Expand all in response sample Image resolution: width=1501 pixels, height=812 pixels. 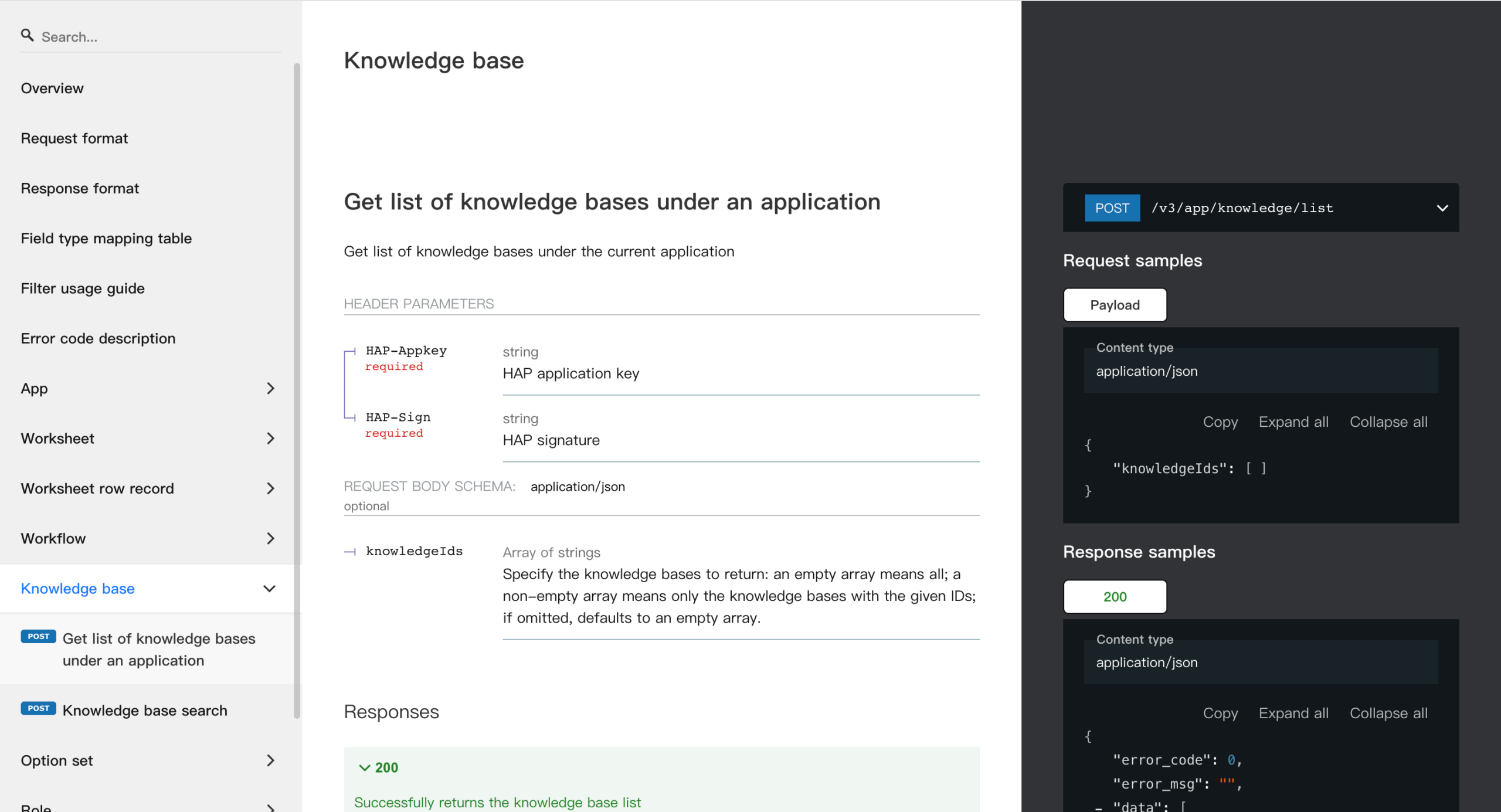point(1293,714)
